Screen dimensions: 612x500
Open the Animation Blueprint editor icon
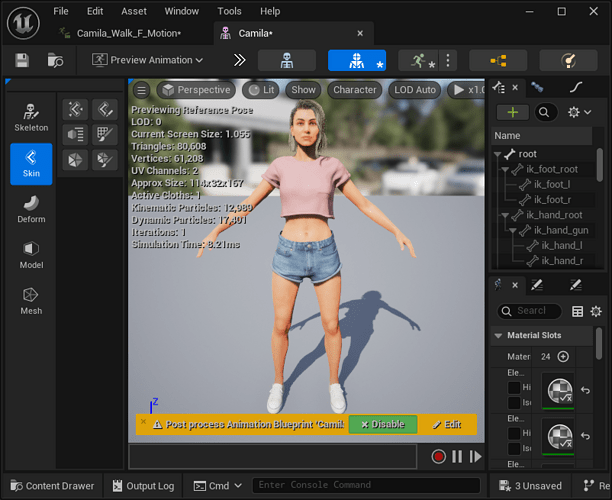point(498,60)
